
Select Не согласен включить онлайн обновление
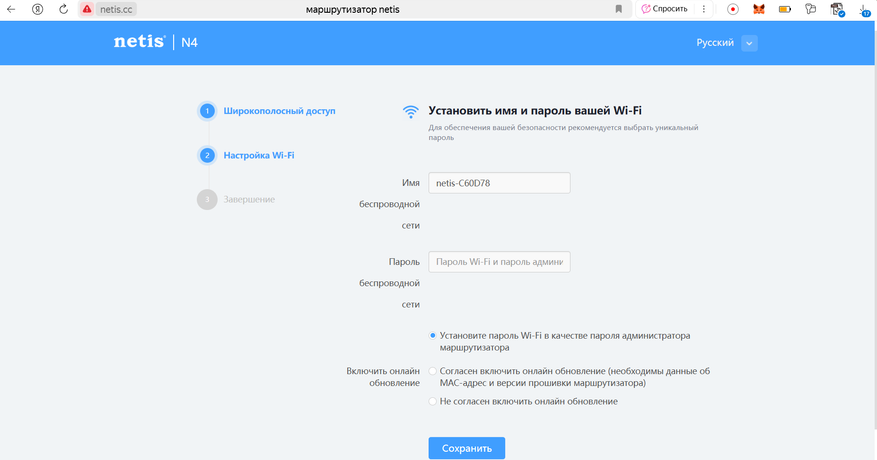coord(432,401)
